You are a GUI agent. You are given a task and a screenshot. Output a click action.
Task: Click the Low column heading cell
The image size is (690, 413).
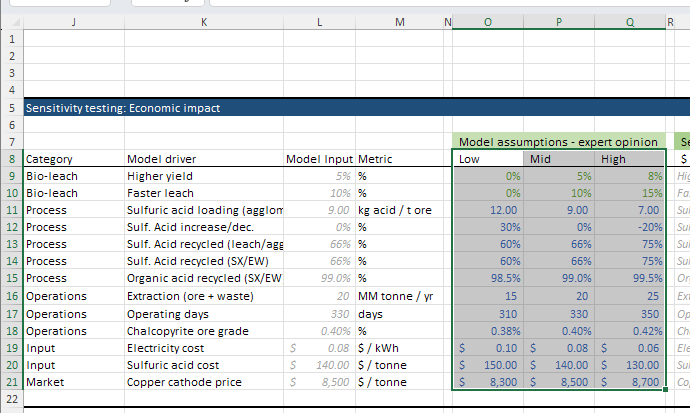(488, 159)
